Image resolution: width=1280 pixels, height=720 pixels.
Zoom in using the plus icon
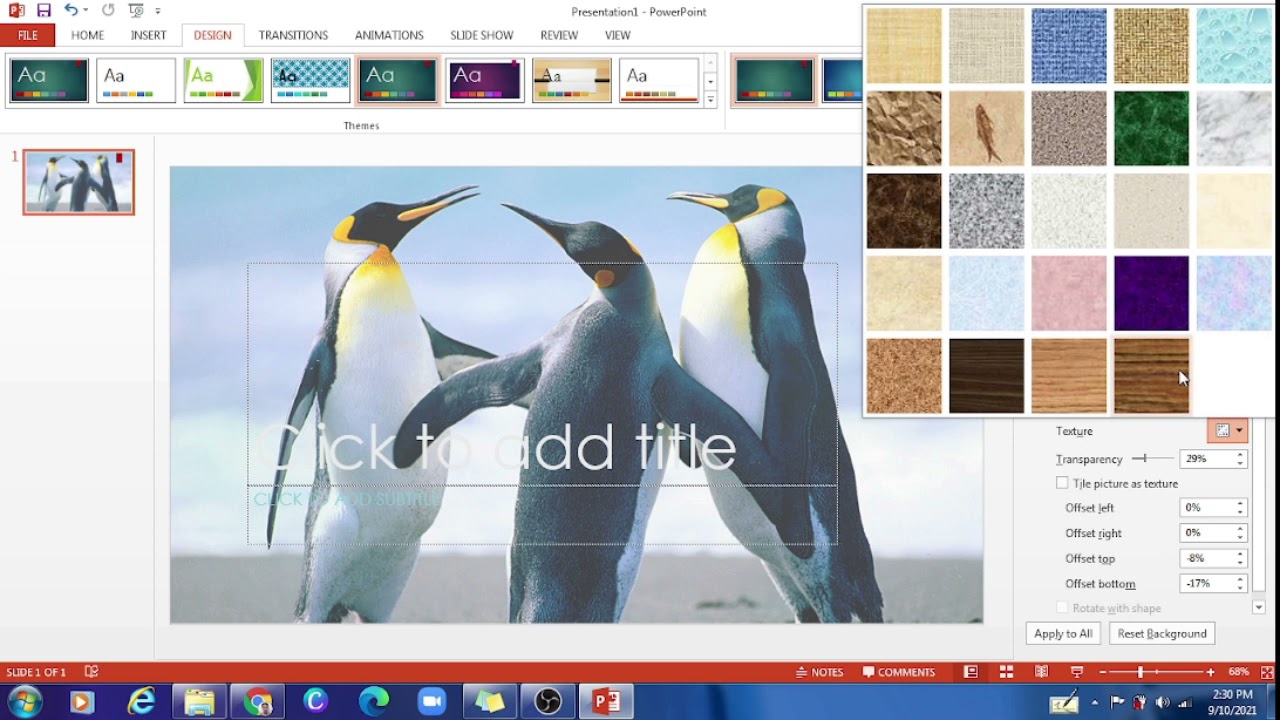(1210, 672)
